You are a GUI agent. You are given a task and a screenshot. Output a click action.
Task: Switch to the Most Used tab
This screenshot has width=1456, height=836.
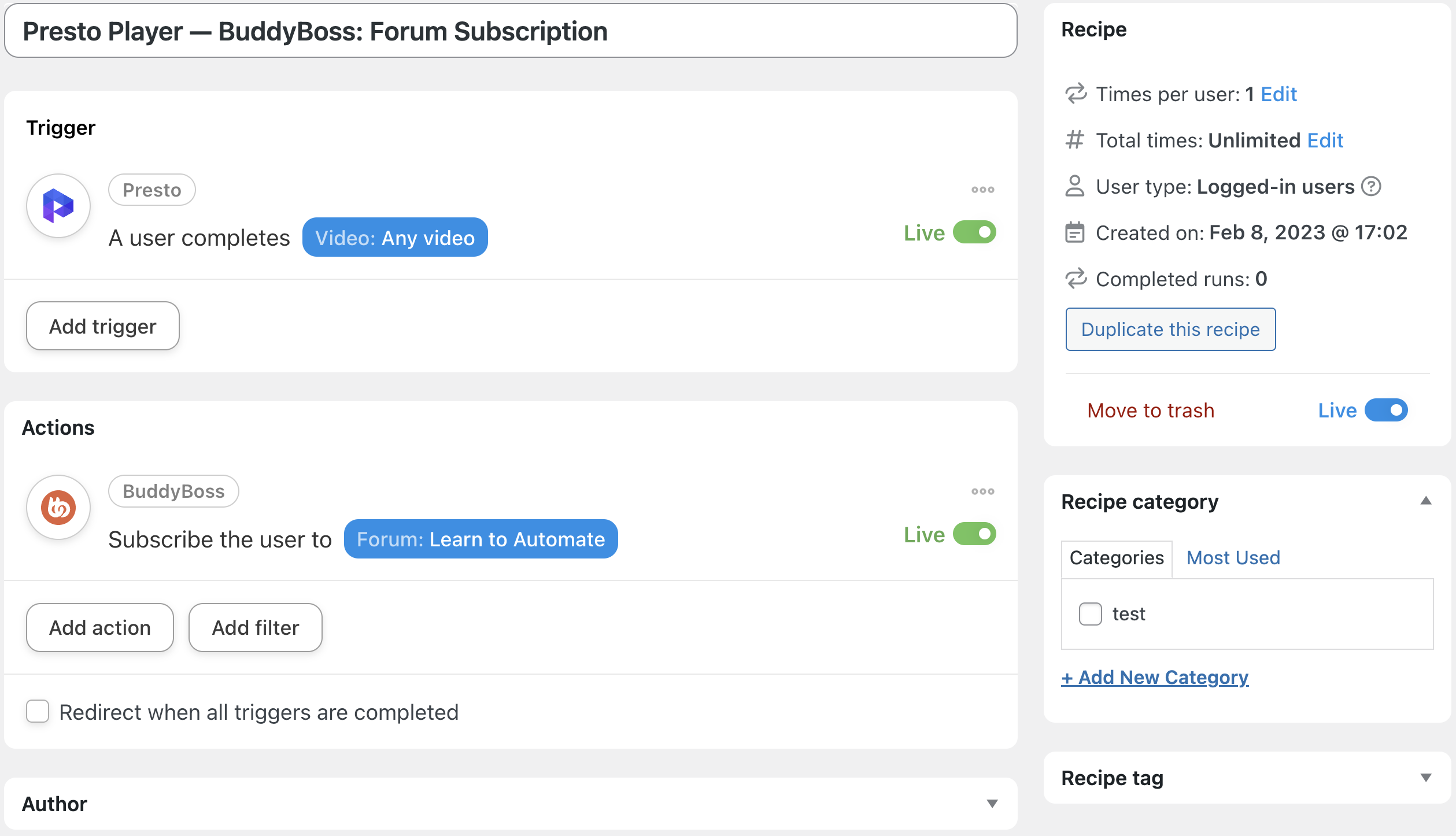(x=1233, y=558)
